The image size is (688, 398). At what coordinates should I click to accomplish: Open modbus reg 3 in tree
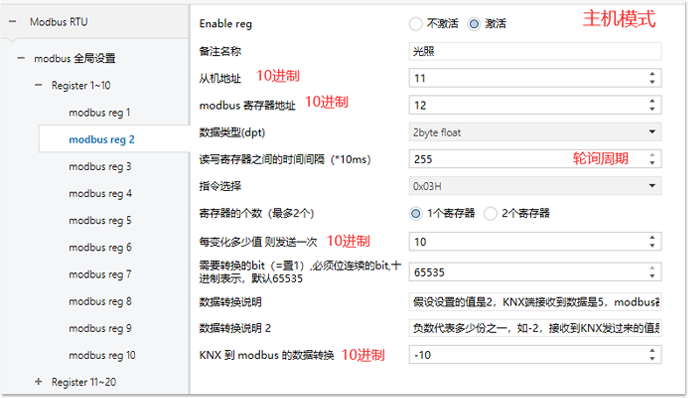pos(100,167)
